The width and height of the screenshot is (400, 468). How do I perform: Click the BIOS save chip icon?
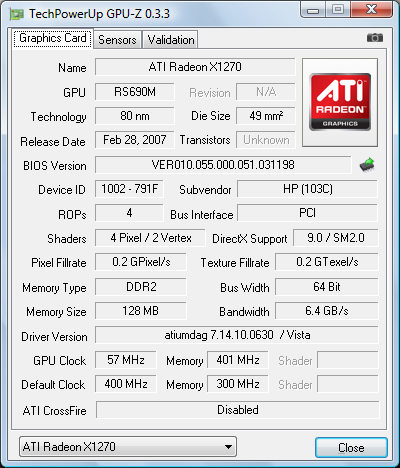(367, 165)
